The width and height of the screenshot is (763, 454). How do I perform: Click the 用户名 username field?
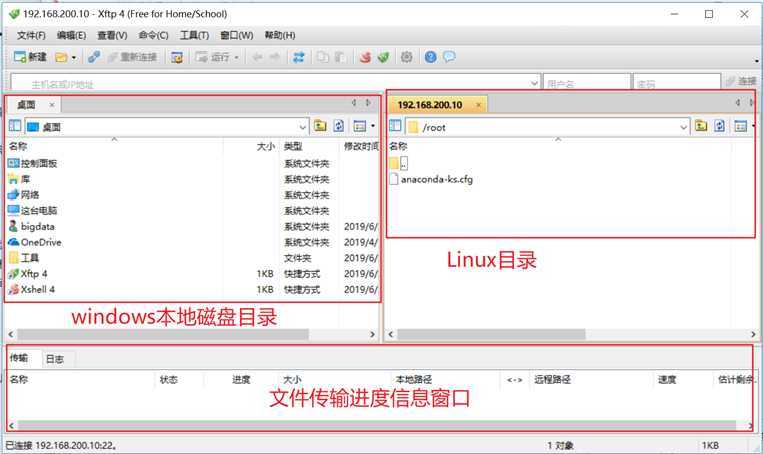coord(586,84)
